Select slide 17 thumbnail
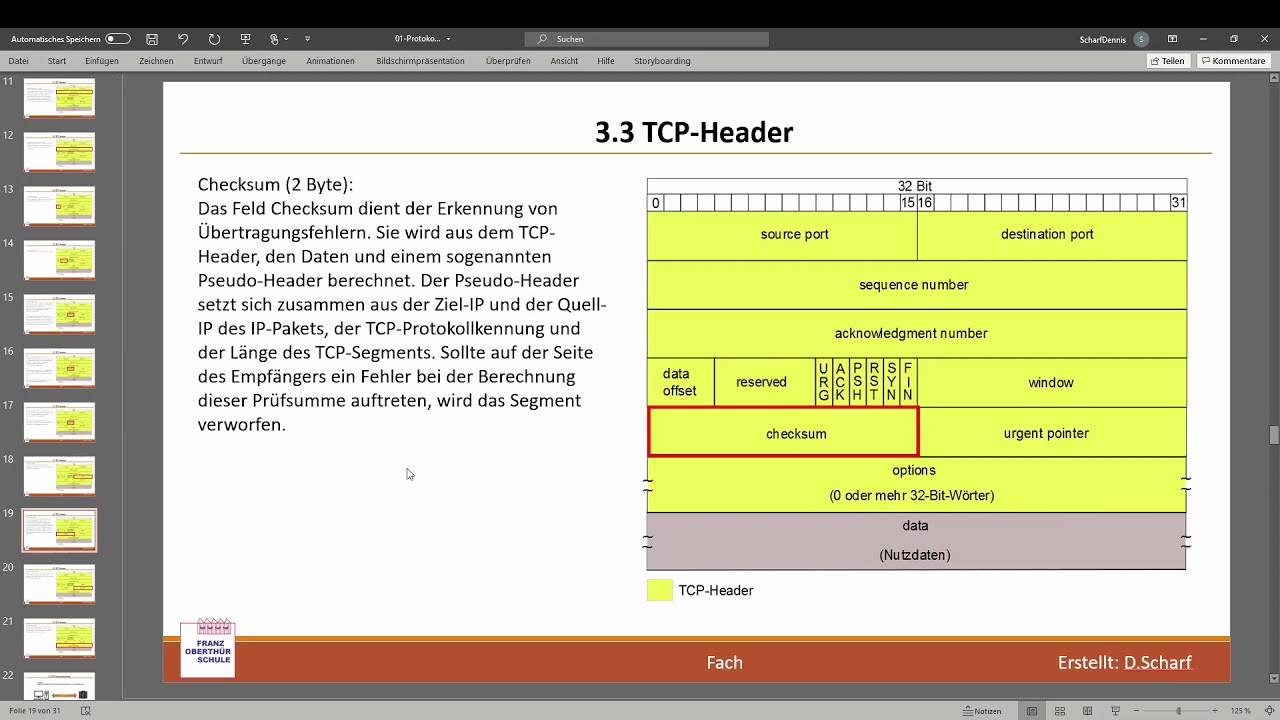The height and width of the screenshot is (720, 1280). [x=59, y=421]
